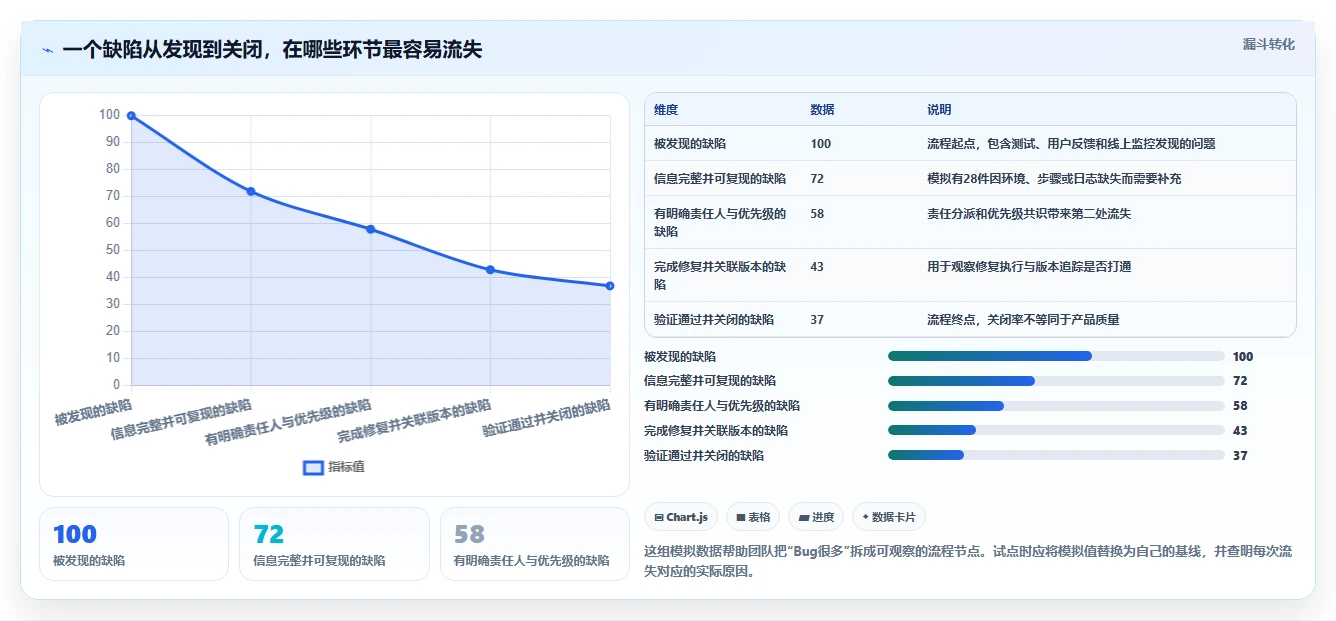Image resolution: width=1336 pixels, height=621 pixels.
Task: Click the heading 一个缺陷从发现到关闭，在哪些环节最容易流失
Action: click(272, 49)
